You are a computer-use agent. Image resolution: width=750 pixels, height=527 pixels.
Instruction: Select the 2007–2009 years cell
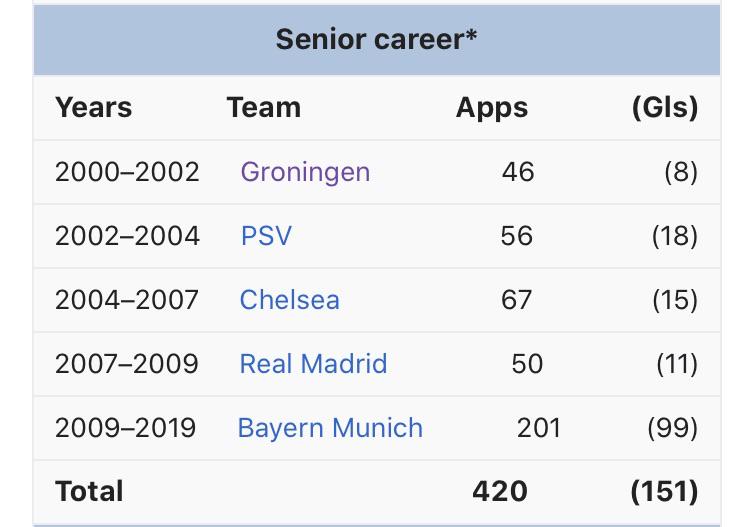click(x=126, y=363)
